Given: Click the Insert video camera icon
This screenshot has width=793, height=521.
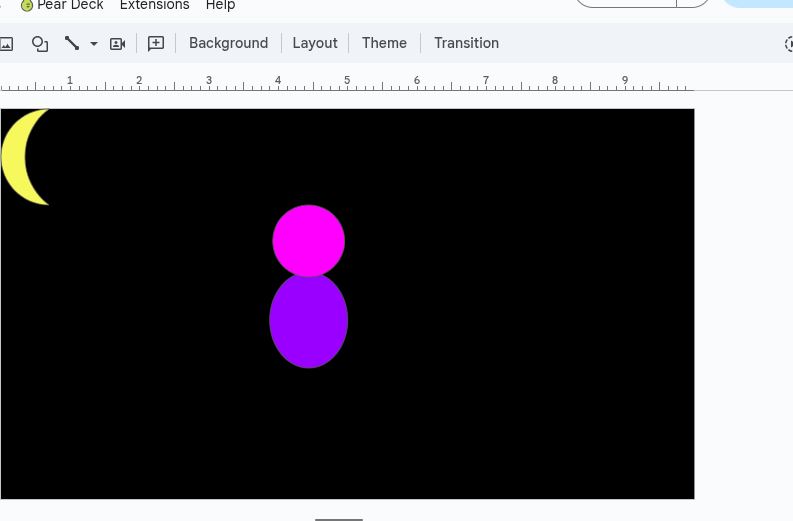Looking at the screenshot, I should (x=117, y=43).
